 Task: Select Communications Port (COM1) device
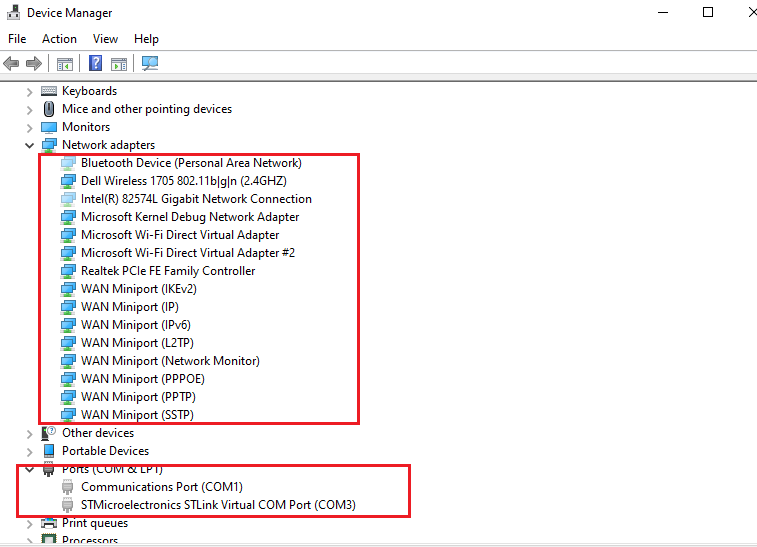(x=161, y=487)
